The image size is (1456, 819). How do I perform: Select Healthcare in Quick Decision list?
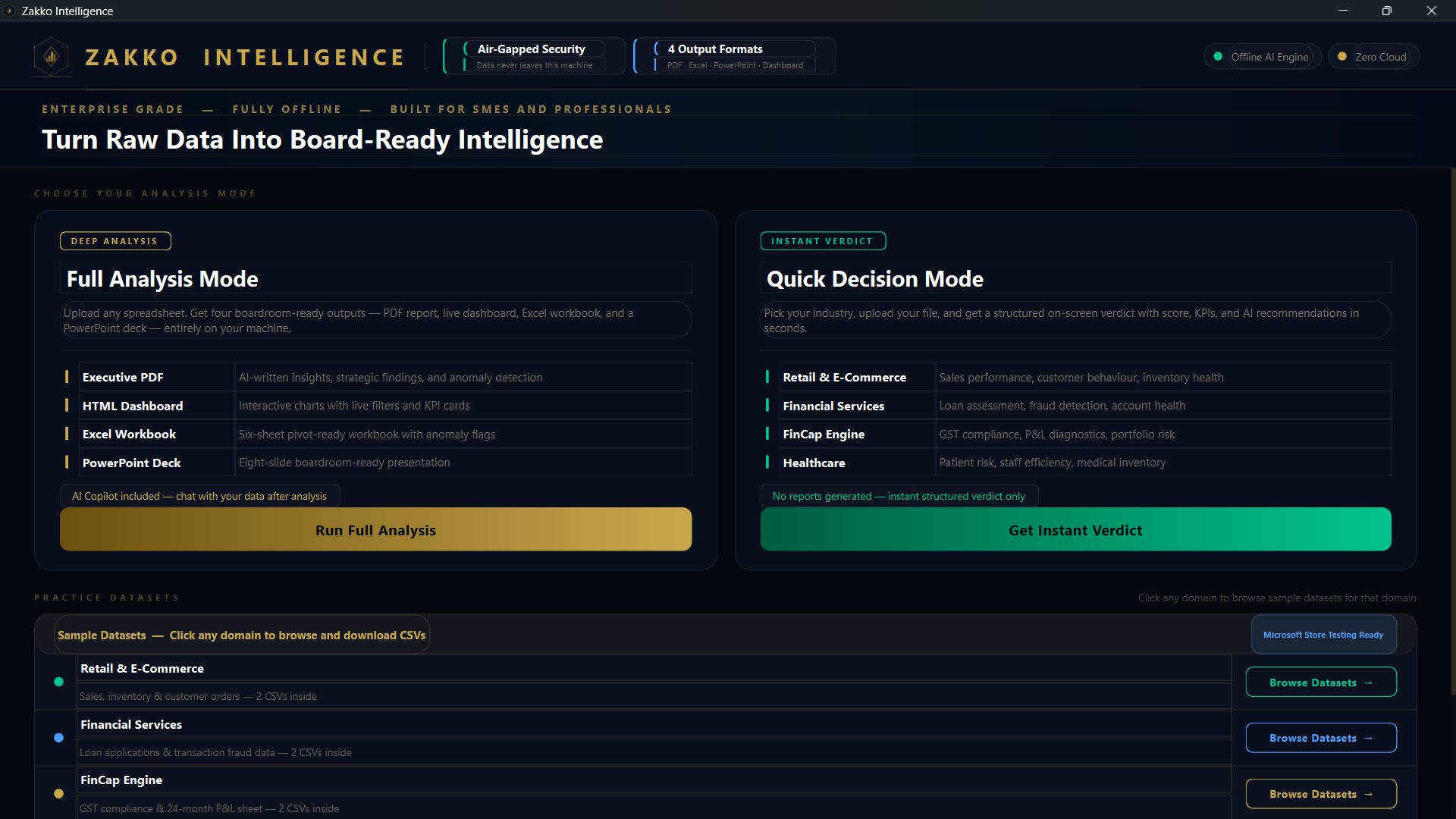tap(1075, 463)
